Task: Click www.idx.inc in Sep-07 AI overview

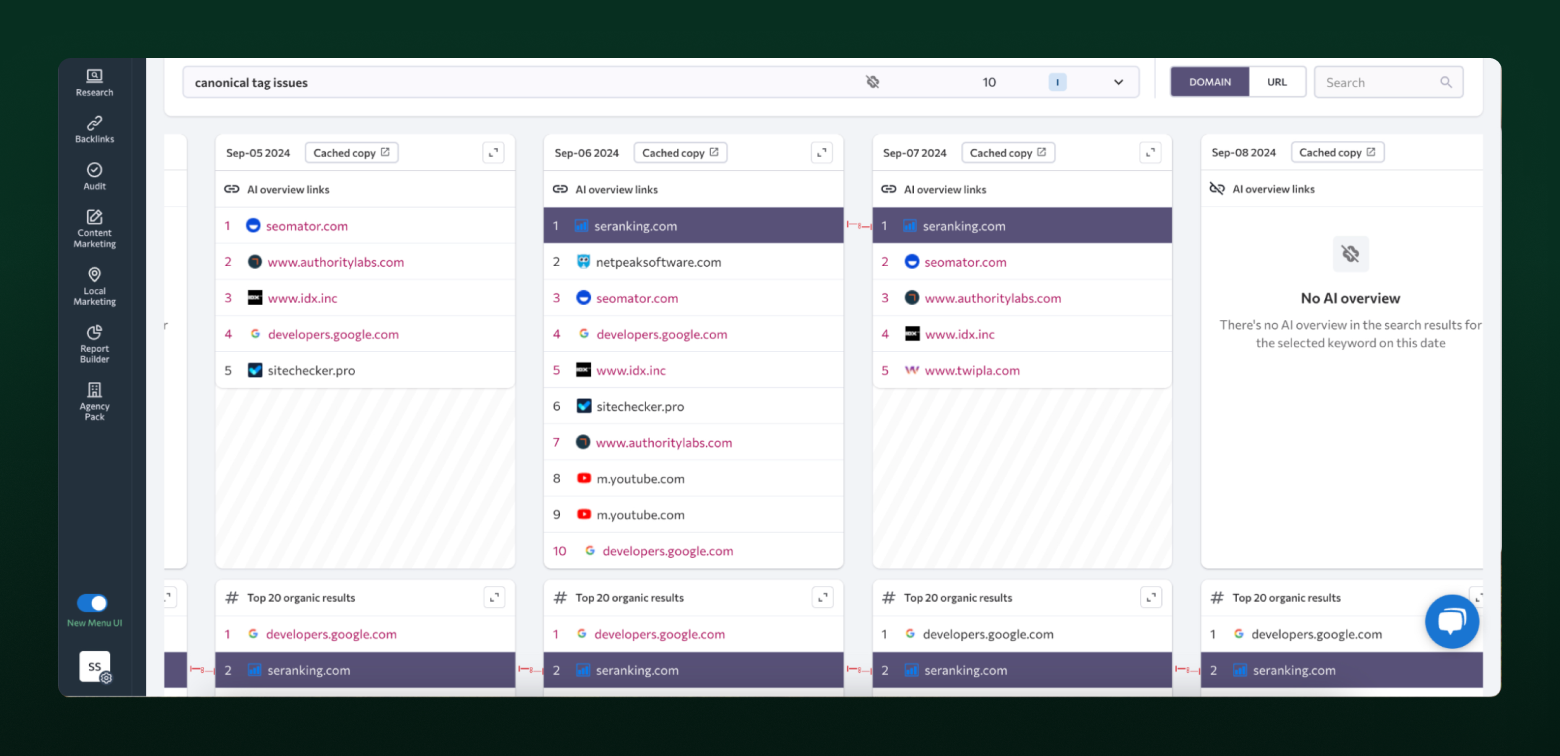Action: click(x=960, y=334)
